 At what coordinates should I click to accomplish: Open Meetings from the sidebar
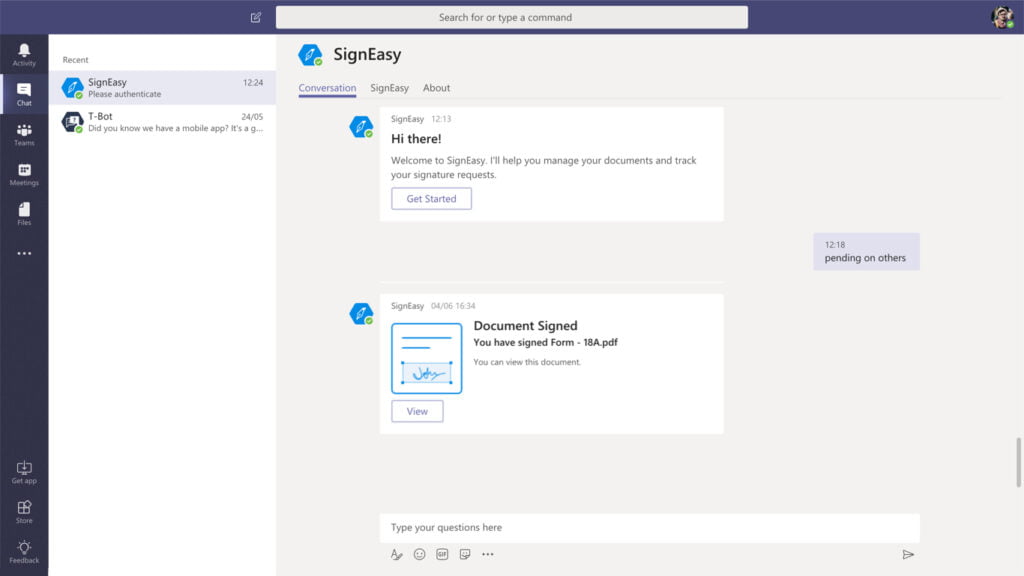click(x=24, y=174)
